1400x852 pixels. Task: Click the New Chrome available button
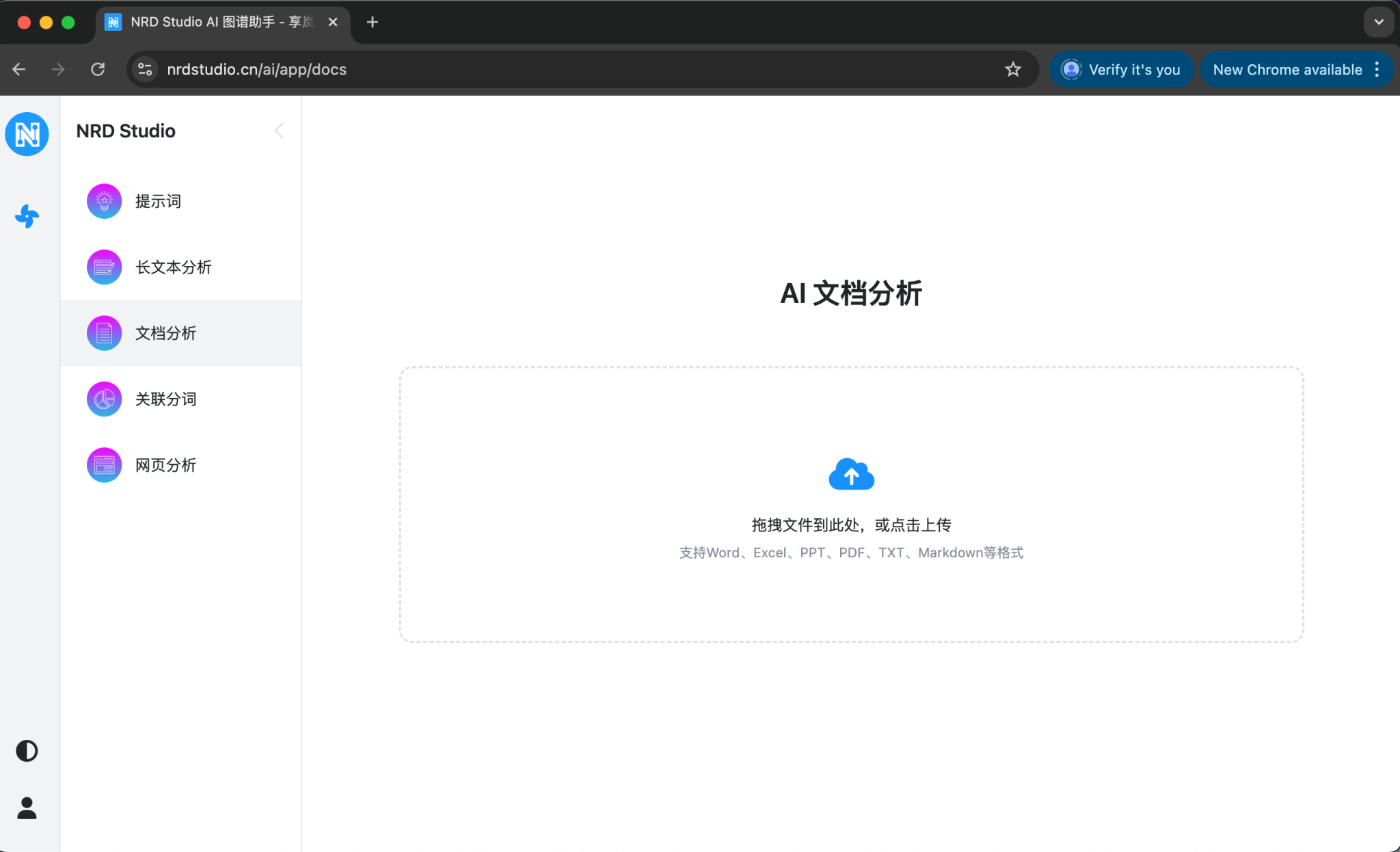[x=1287, y=69]
